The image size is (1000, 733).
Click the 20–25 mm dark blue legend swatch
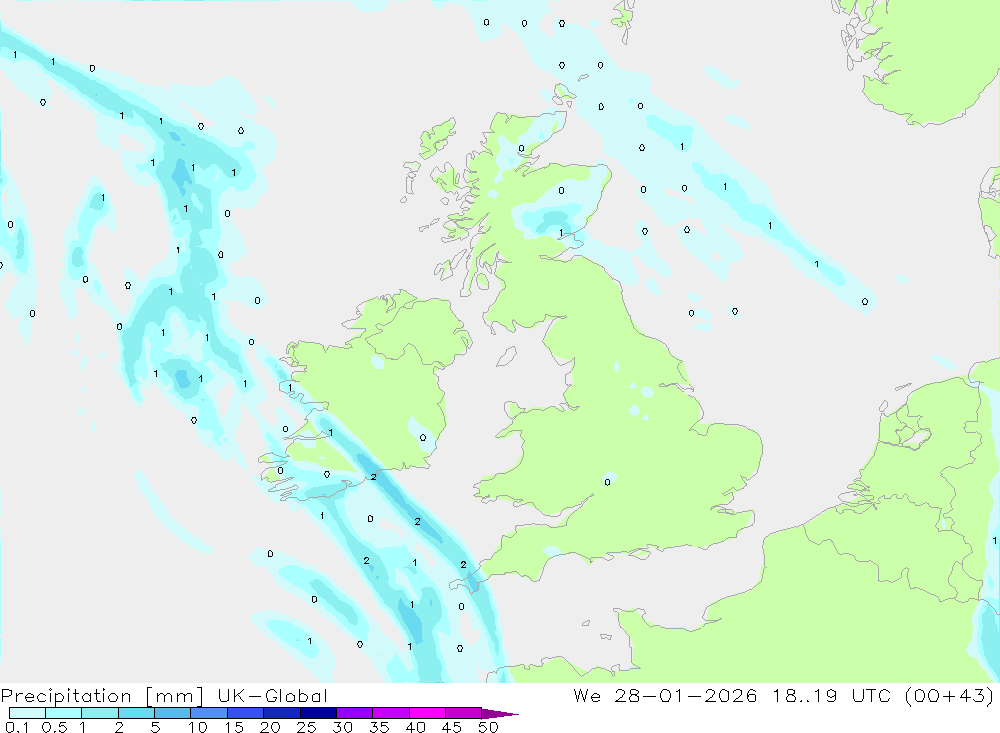coord(282,713)
